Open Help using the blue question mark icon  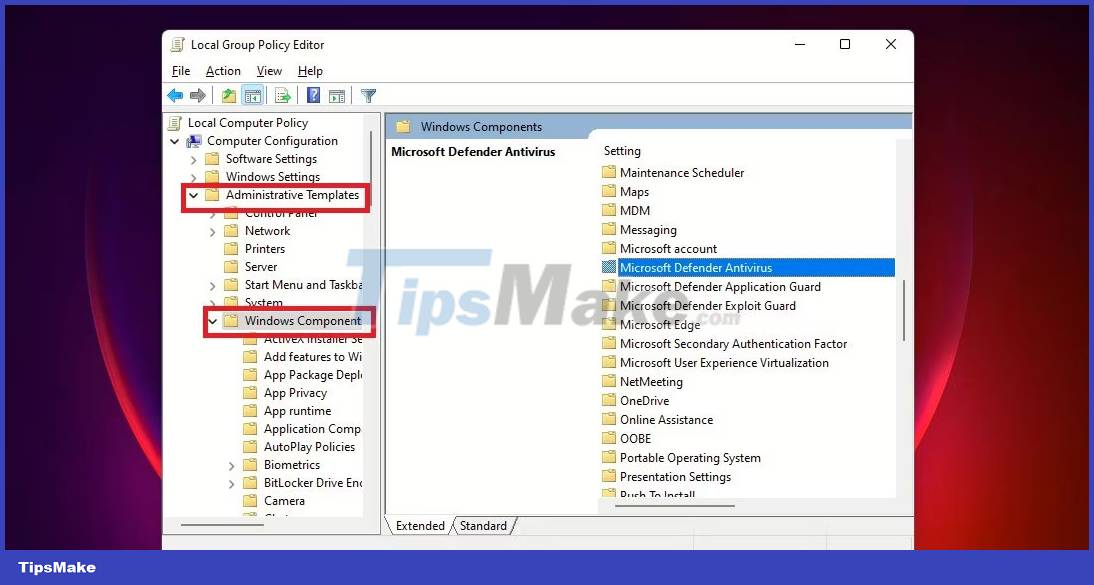coord(312,95)
